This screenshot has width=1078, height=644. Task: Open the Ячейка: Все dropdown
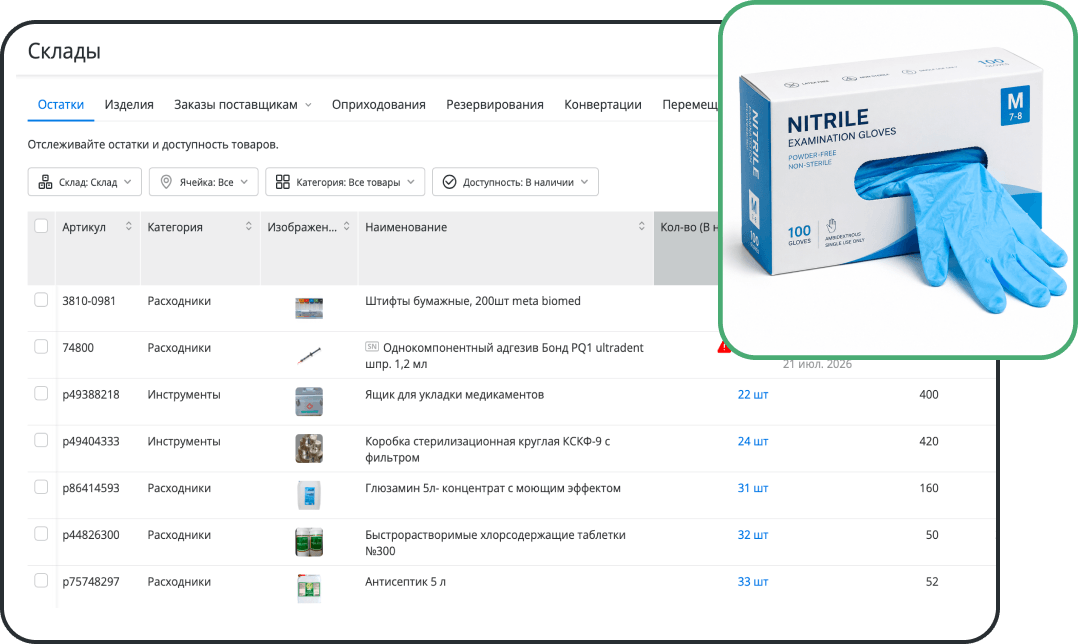204,182
